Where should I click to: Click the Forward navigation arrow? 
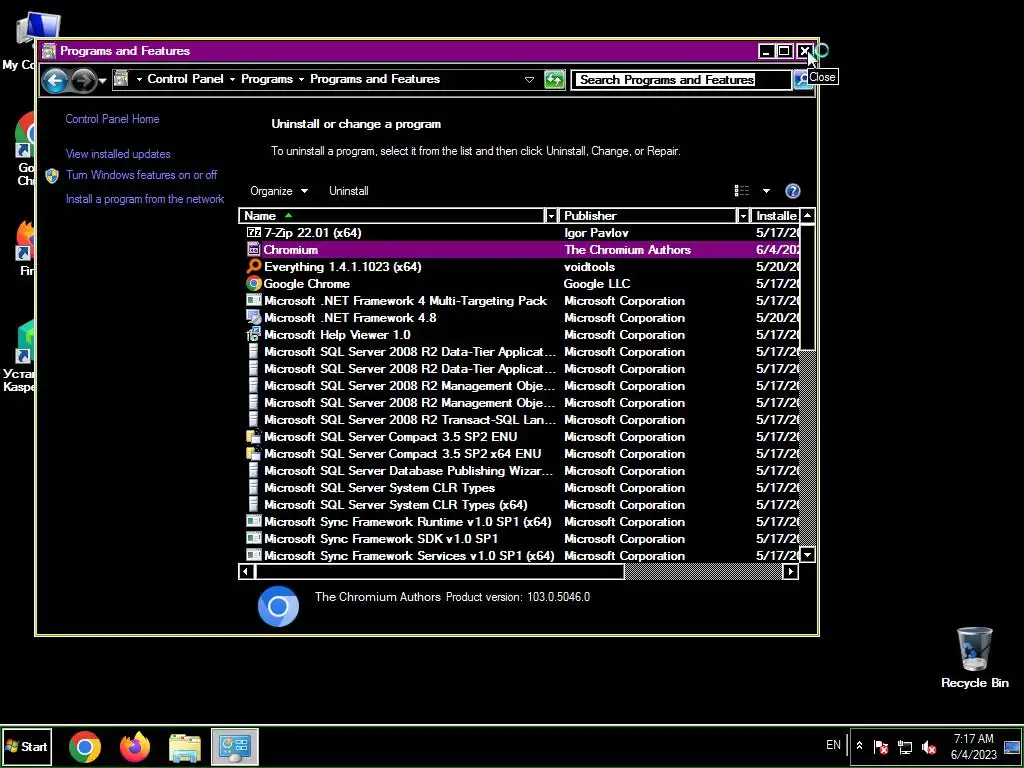(82, 81)
